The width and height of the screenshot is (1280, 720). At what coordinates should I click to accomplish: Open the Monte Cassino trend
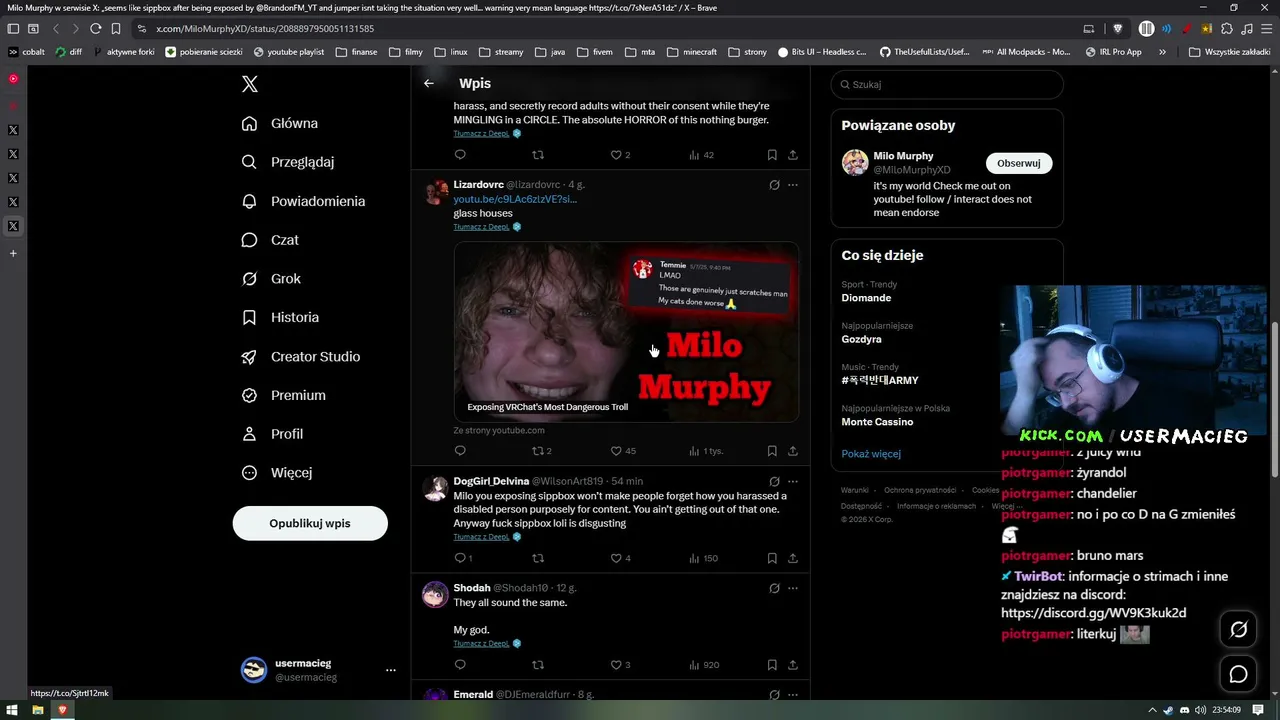878,422
